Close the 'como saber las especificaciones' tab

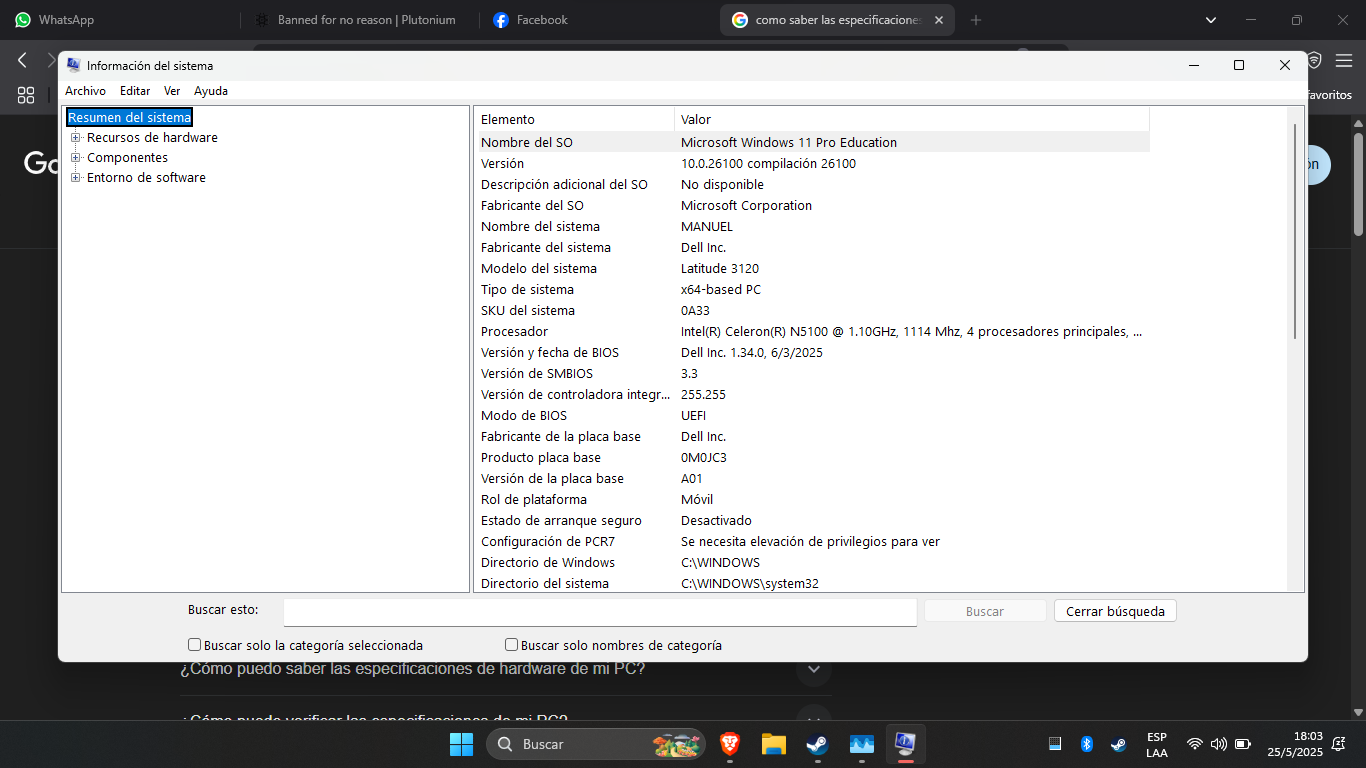[x=939, y=20]
